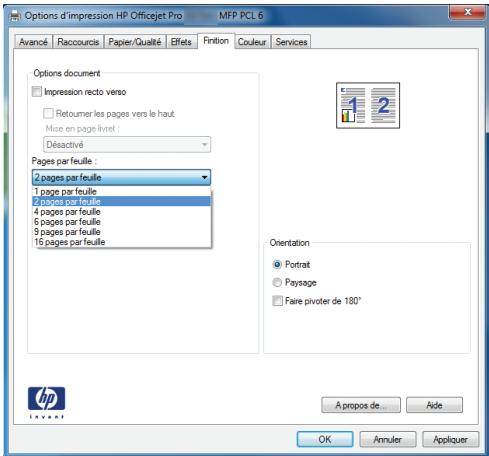Click the Appliquer button

451,439
